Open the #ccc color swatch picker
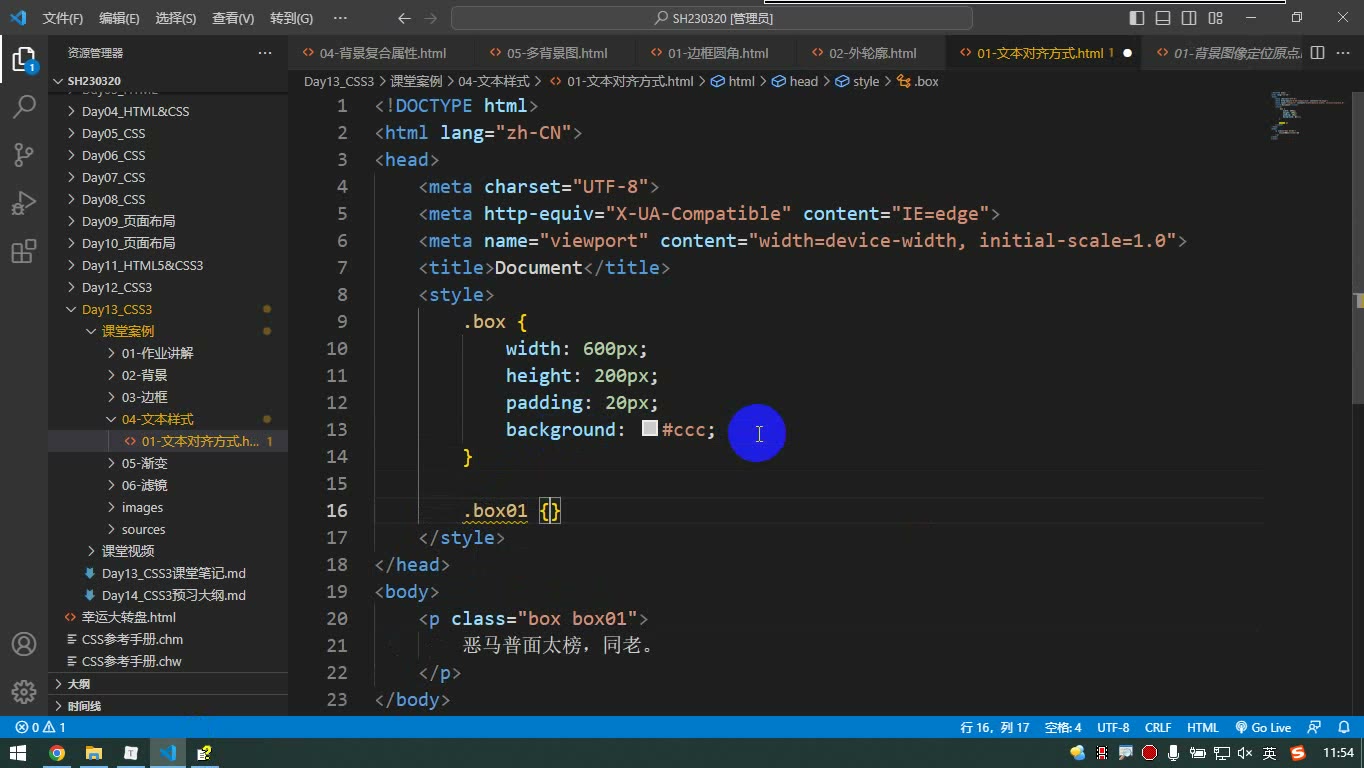Screen dimensions: 1364x768 [650, 429]
